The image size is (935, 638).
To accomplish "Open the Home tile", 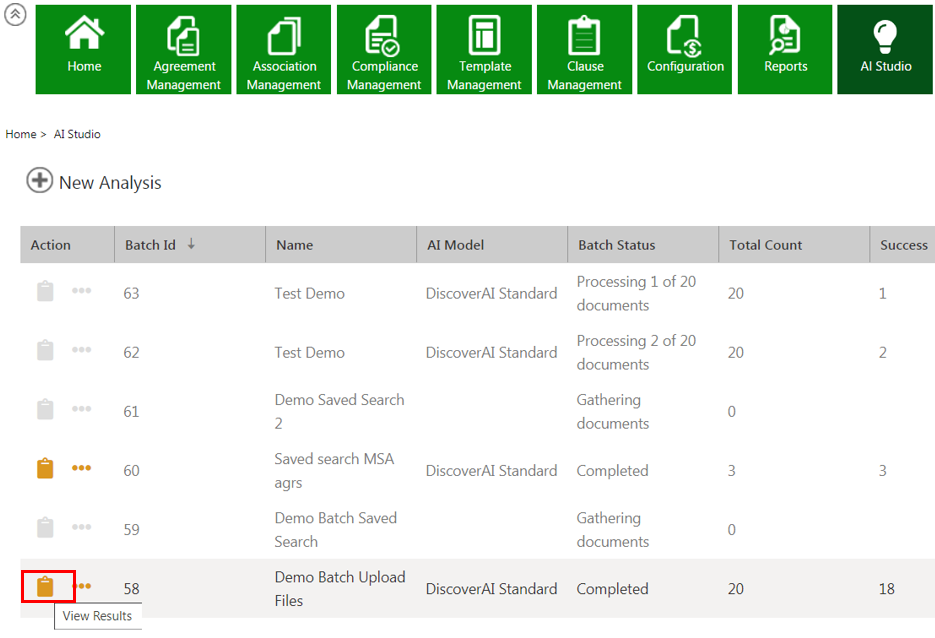I will [x=84, y=49].
